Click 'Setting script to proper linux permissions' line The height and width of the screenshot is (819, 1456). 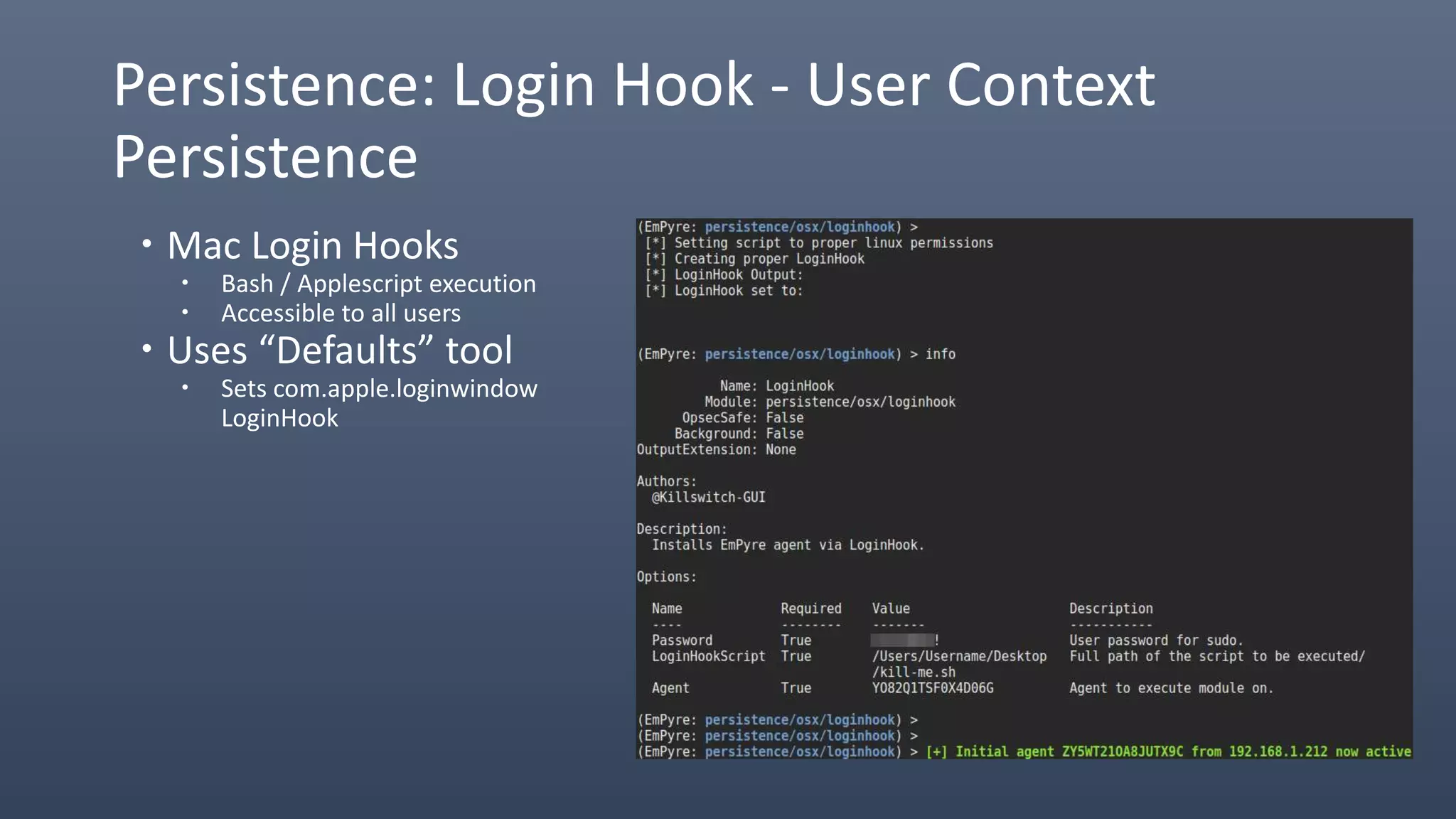833,243
